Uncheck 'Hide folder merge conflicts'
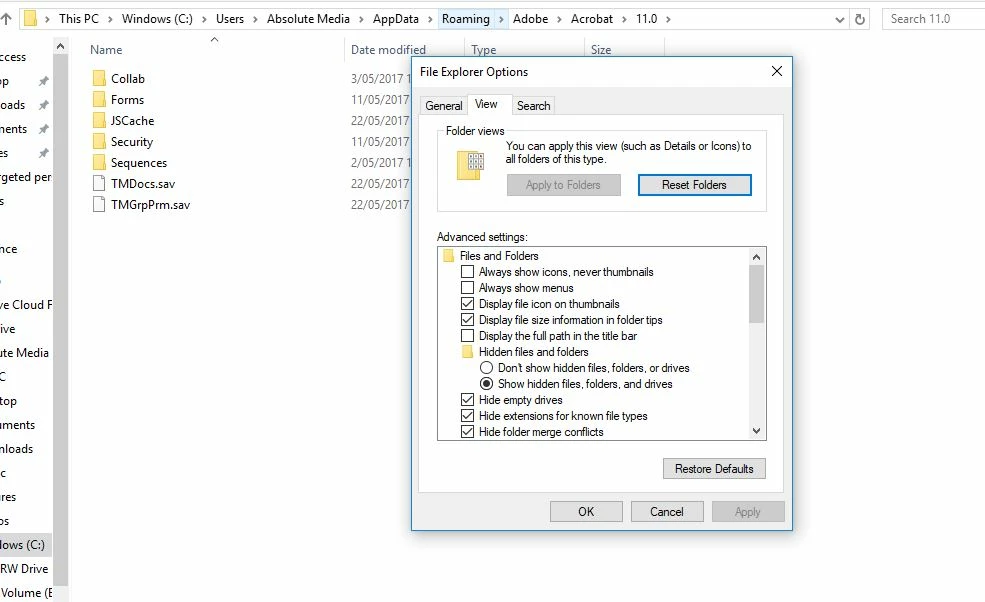The image size is (985, 602). pos(467,432)
